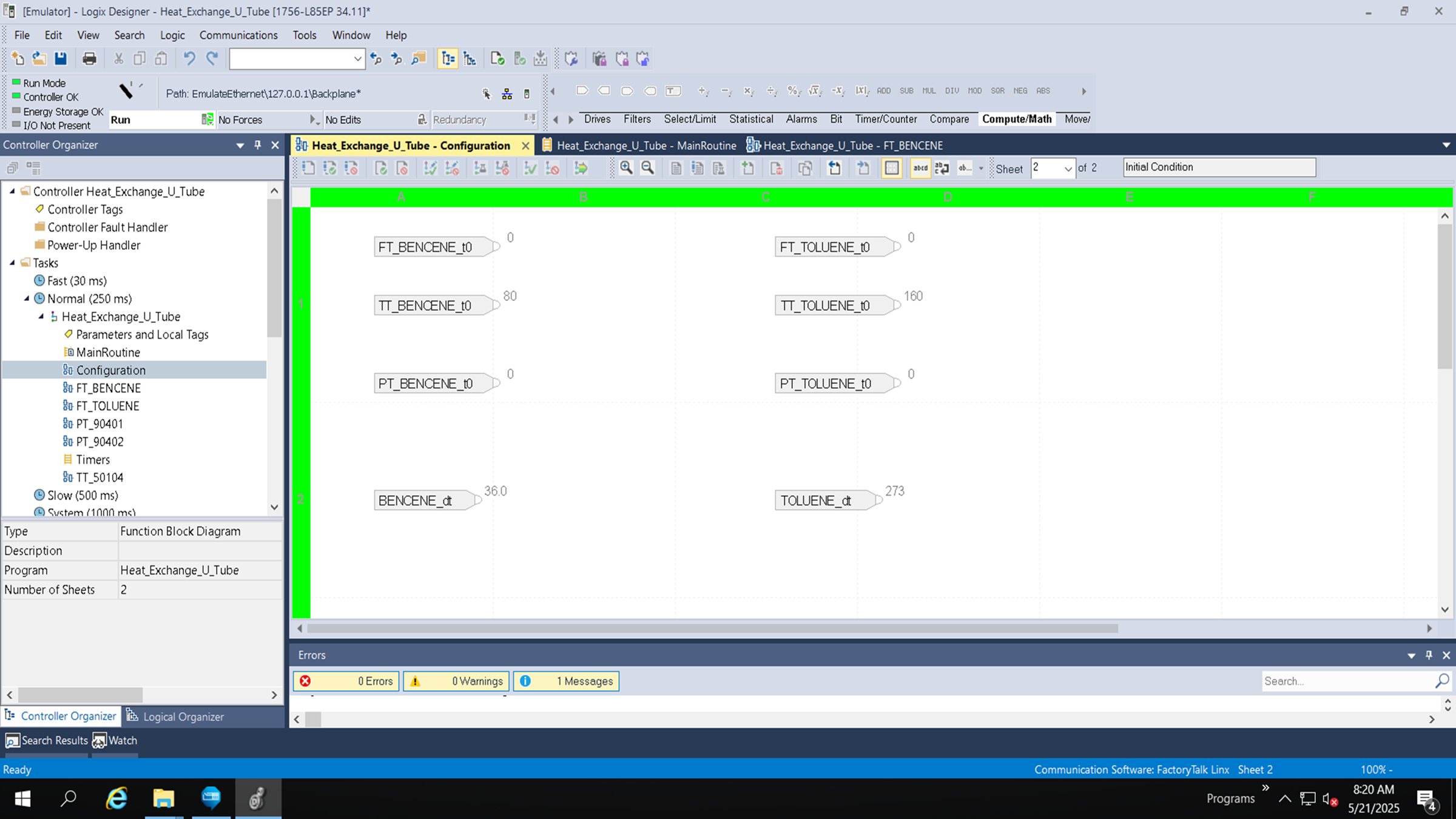
Task: Zoom out on the function block sheet
Action: pos(647,168)
